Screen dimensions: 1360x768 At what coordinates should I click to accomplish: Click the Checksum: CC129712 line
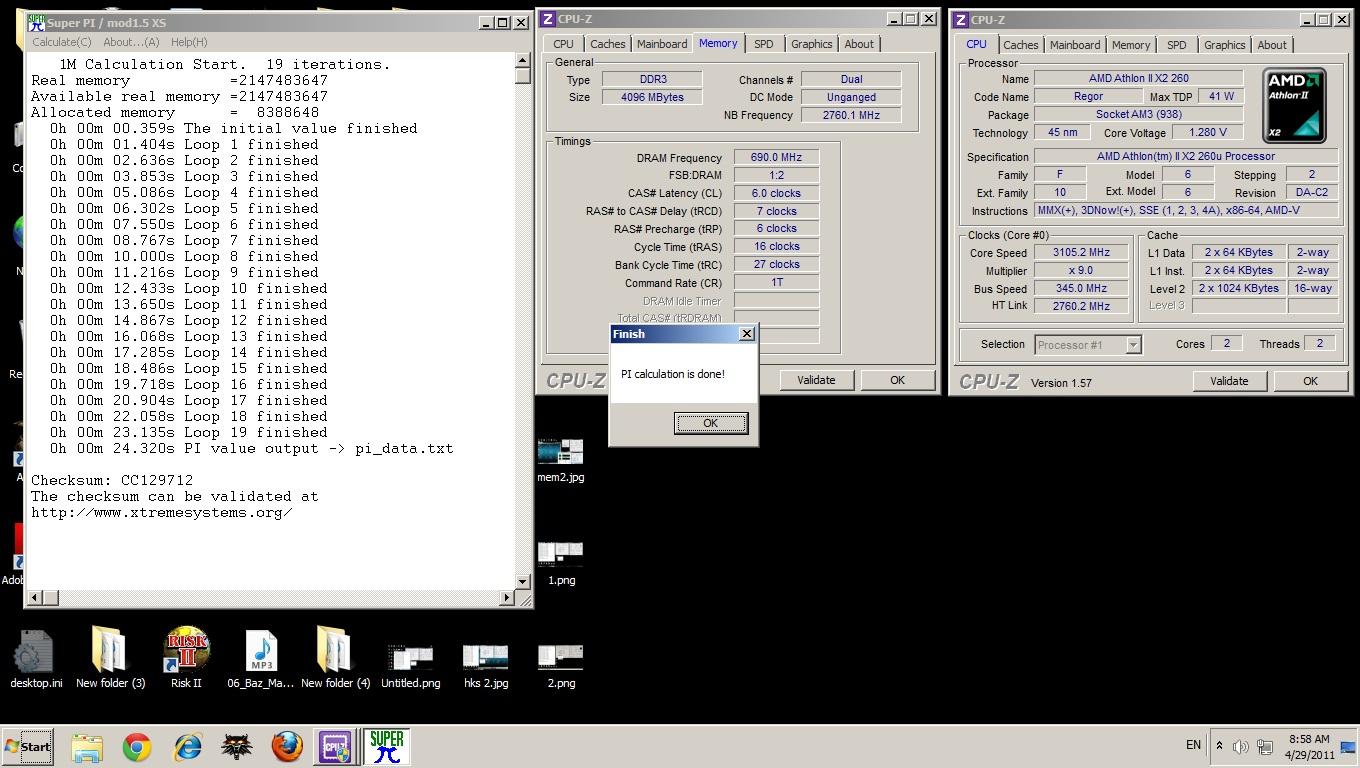pos(112,480)
